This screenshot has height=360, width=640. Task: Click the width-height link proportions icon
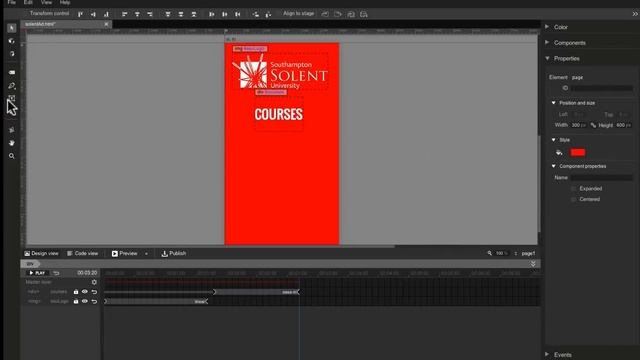[x=593, y=125]
